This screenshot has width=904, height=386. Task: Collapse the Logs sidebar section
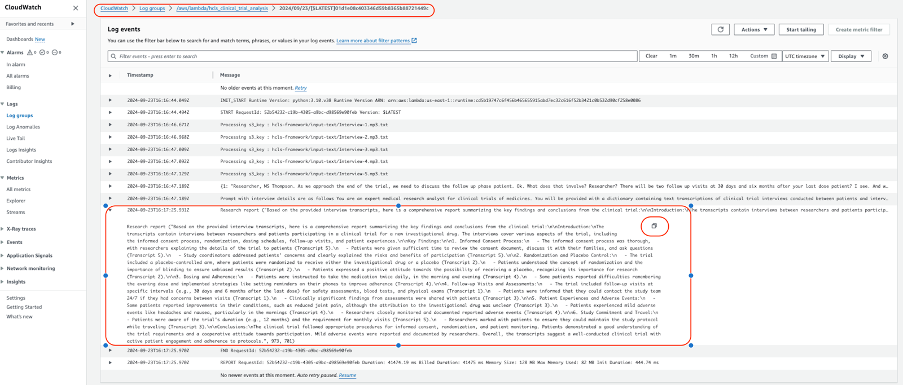click(x=3, y=104)
